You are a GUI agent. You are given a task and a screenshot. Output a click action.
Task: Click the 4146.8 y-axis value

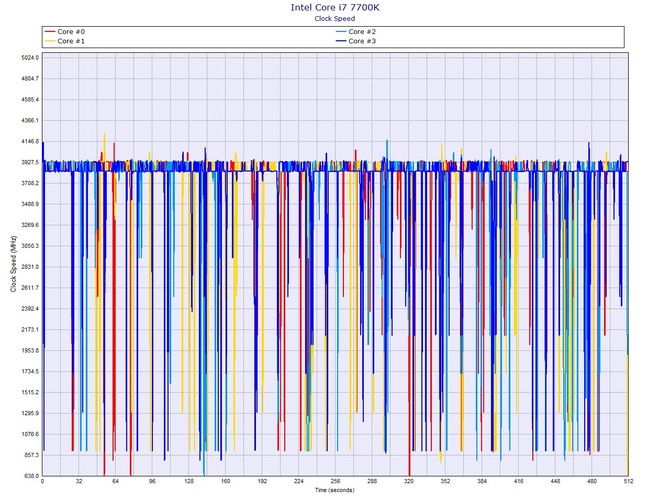30,141
